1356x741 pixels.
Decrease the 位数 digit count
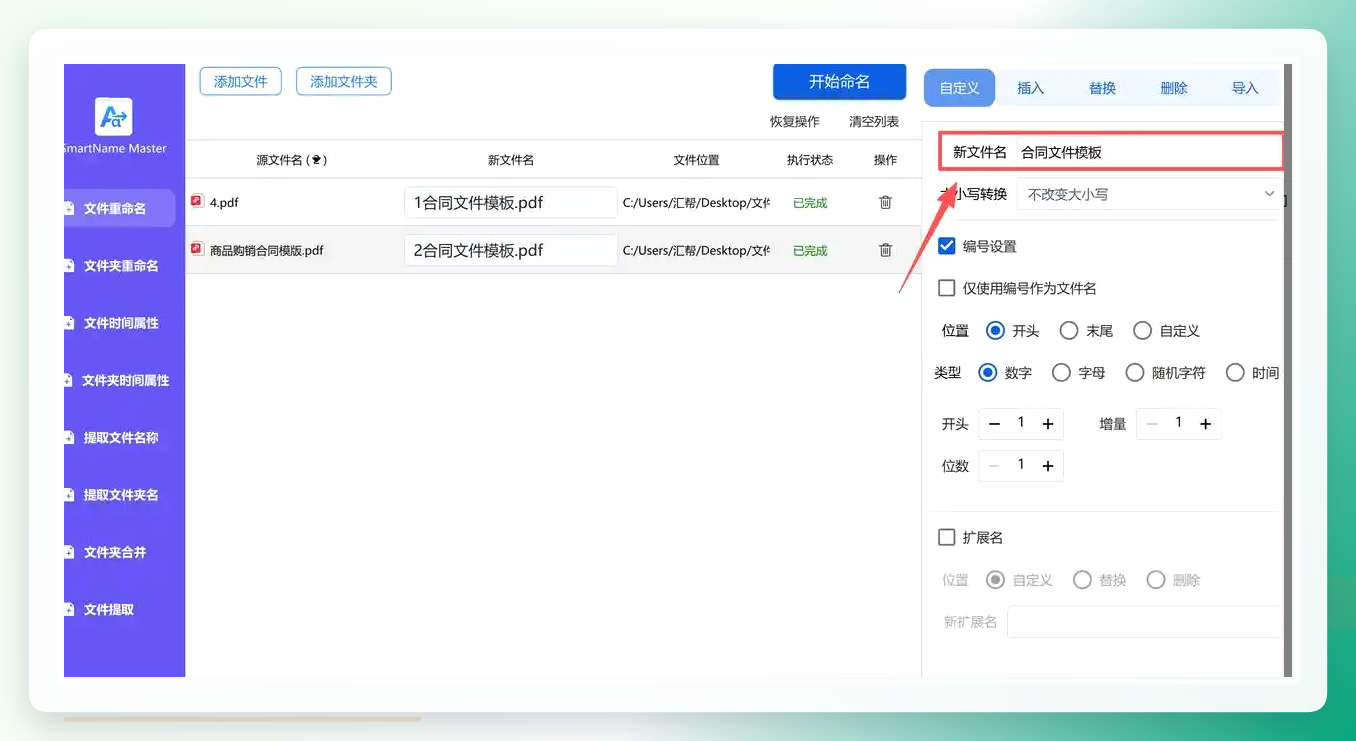(x=994, y=466)
